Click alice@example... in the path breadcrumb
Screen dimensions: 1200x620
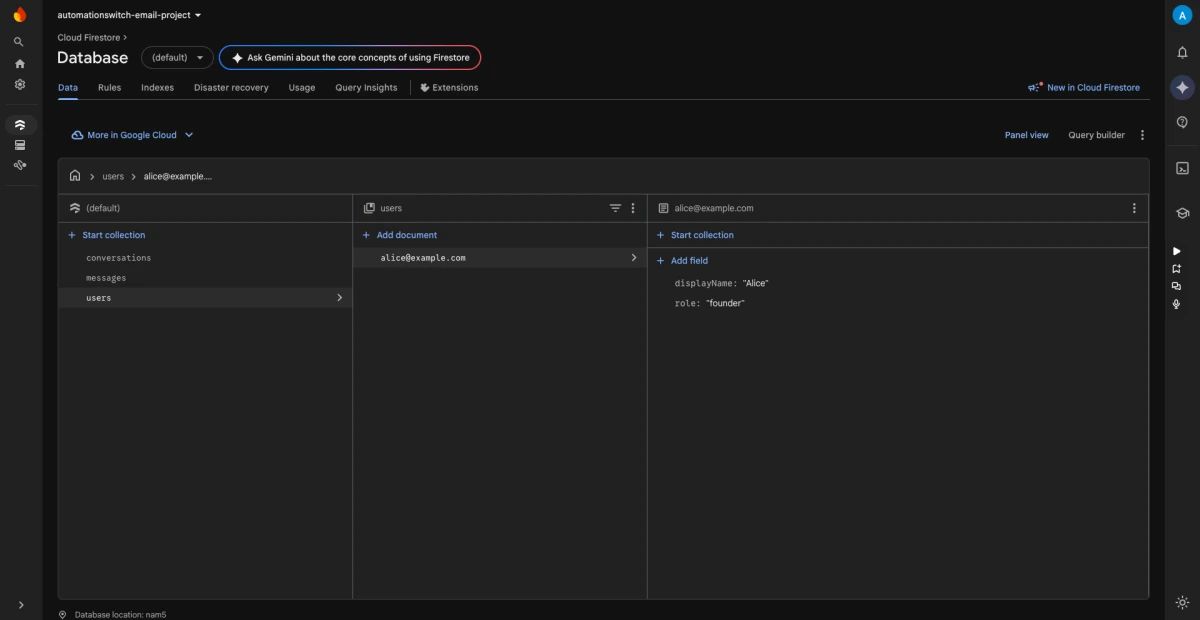(178, 176)
